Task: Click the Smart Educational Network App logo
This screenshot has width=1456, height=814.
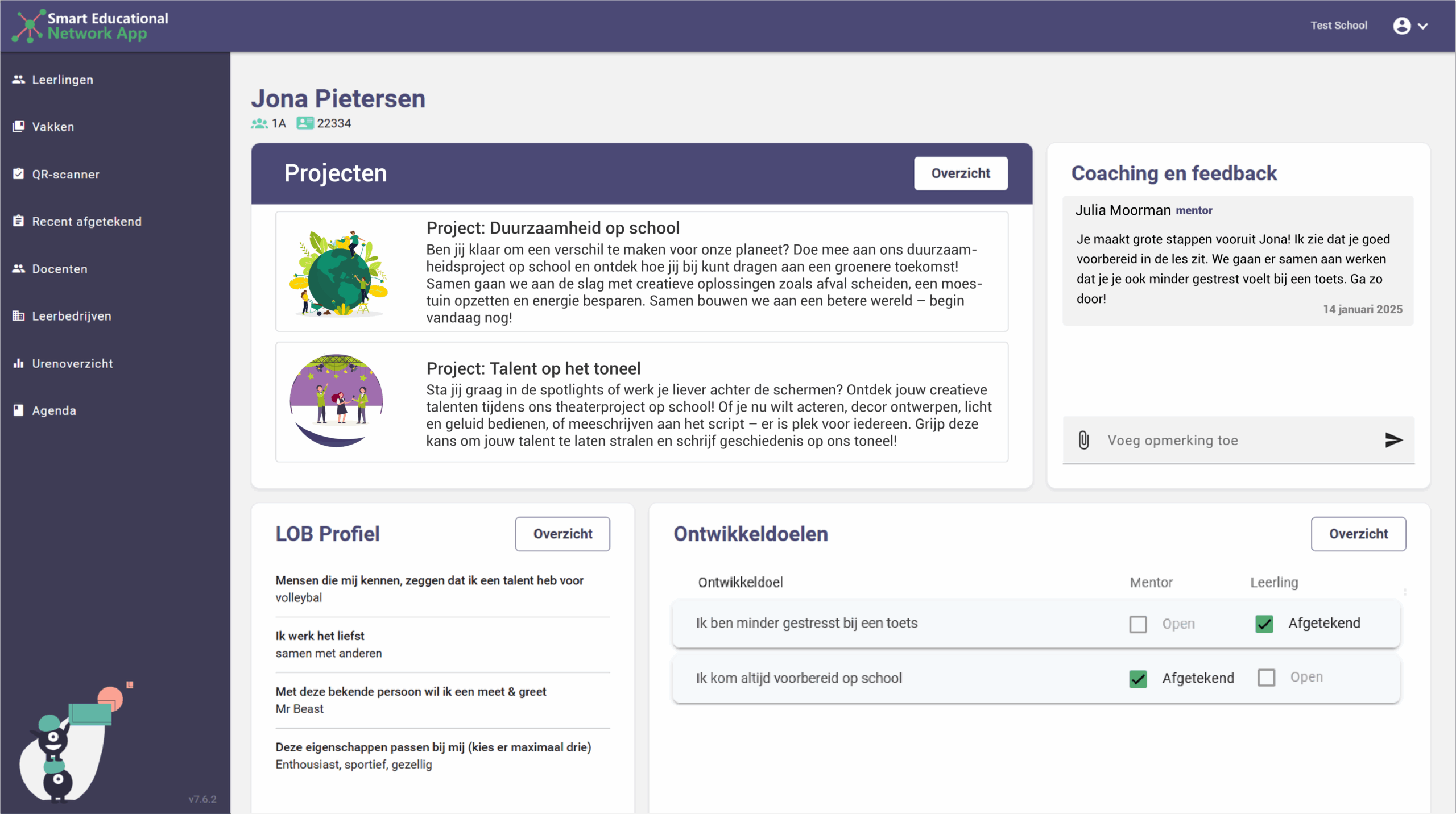Action: 90,26
